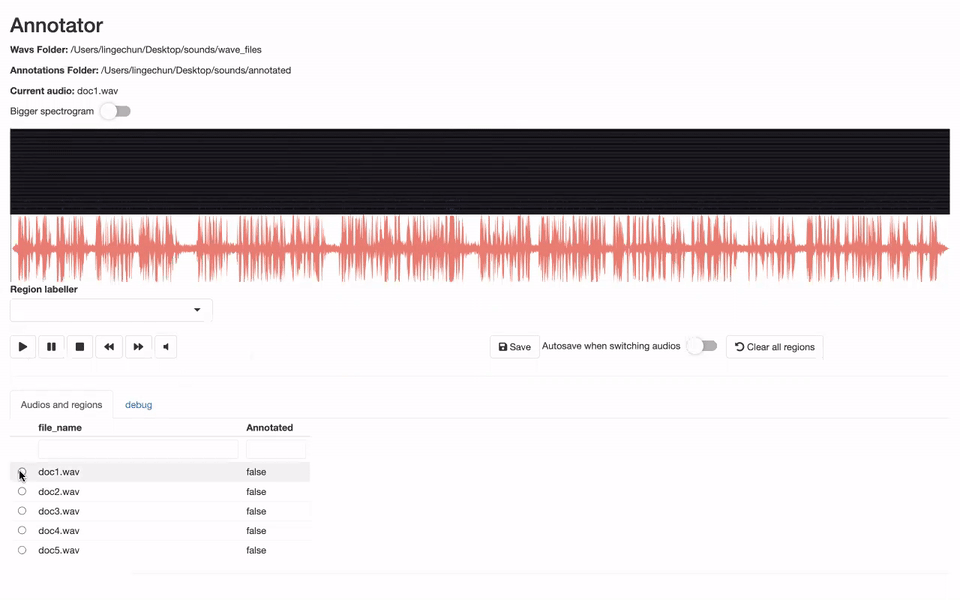Image resolution: width=960 pixels, height=600 pixels.
Task: Skip forward with the fast-forward button
Action: (138, 347)
